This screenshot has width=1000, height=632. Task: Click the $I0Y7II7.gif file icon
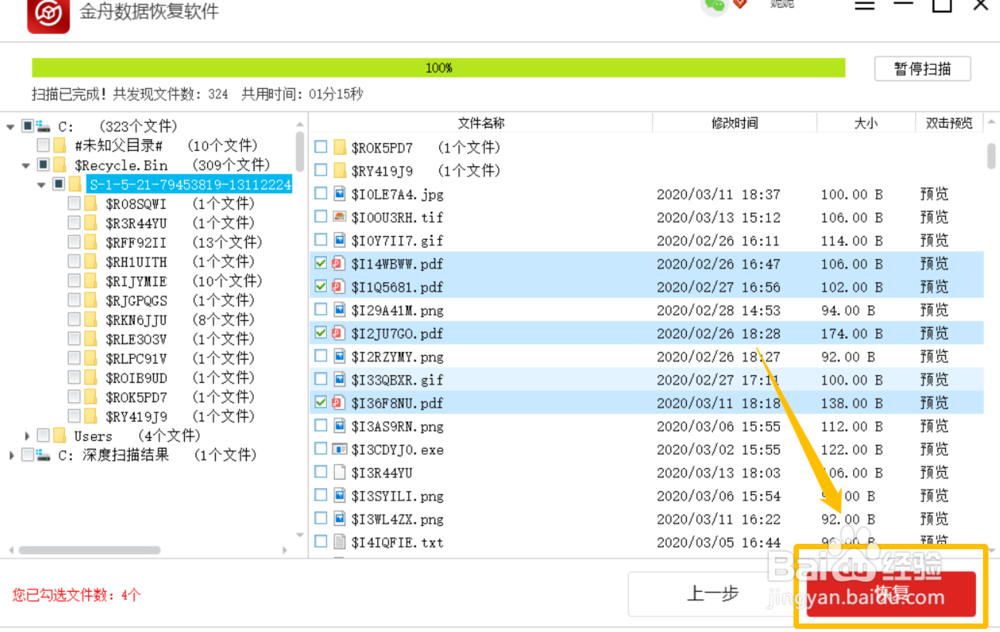pos(339,240)
